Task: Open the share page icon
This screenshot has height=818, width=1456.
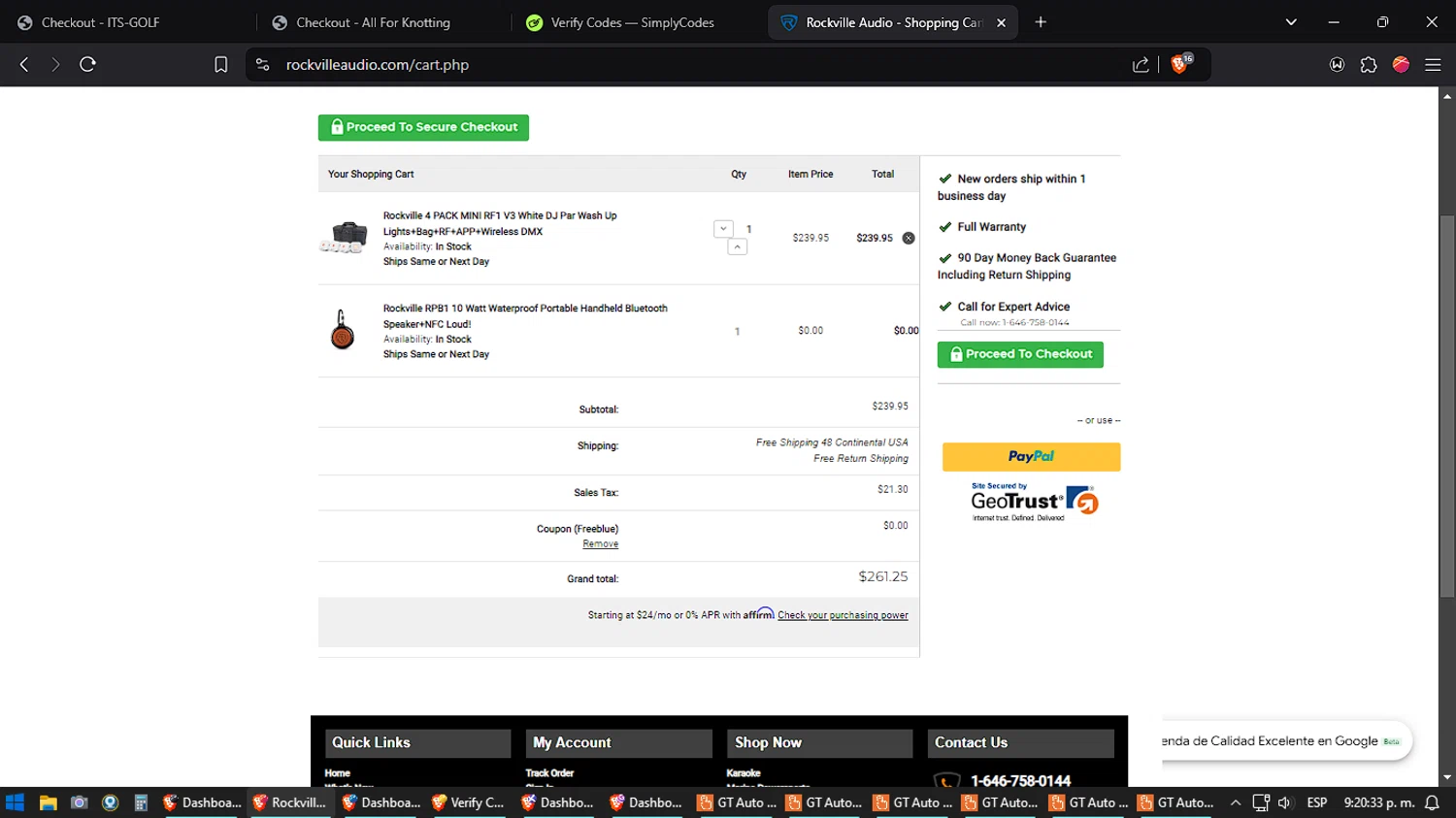Action: pyautogui.click(x=1141, y=65)
